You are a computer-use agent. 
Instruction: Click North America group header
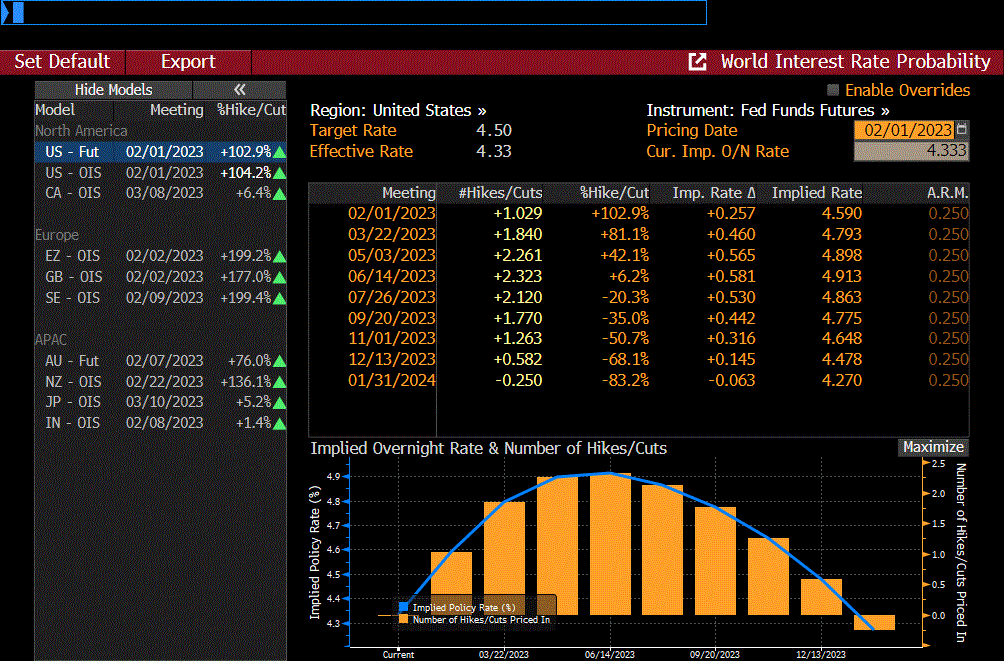point(81,131)
